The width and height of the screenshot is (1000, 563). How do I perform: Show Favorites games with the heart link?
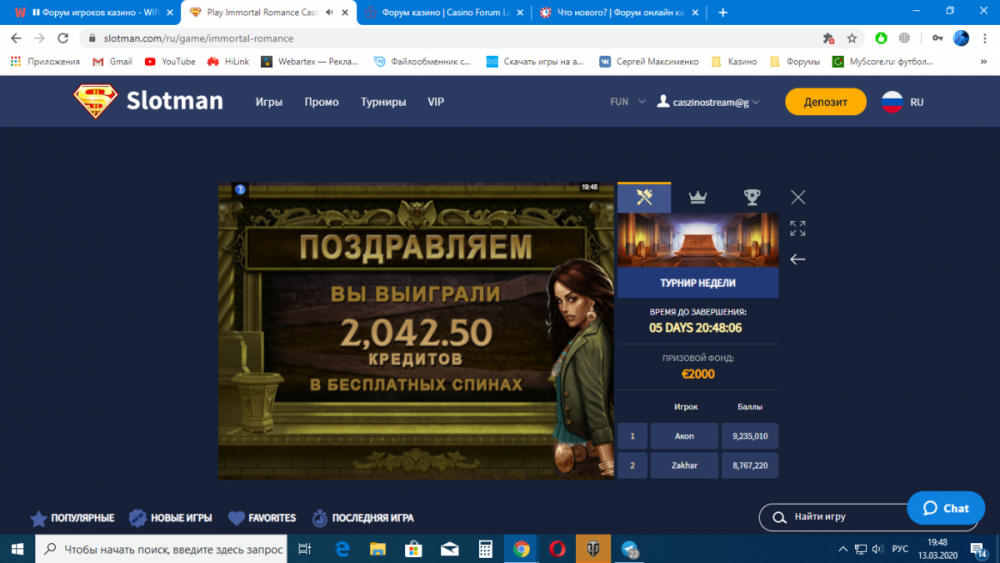click(262, 518)
